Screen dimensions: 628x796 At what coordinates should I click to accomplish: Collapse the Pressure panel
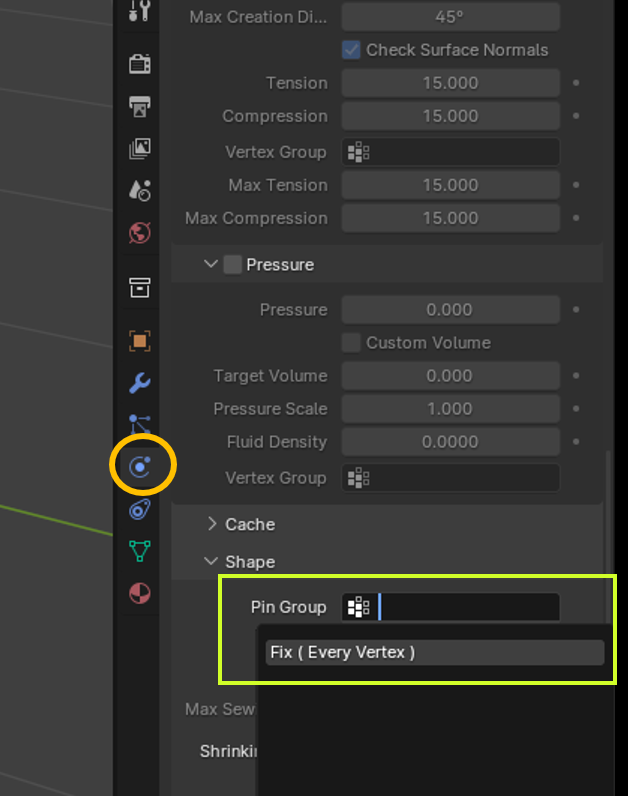click(x=211, y=264)
